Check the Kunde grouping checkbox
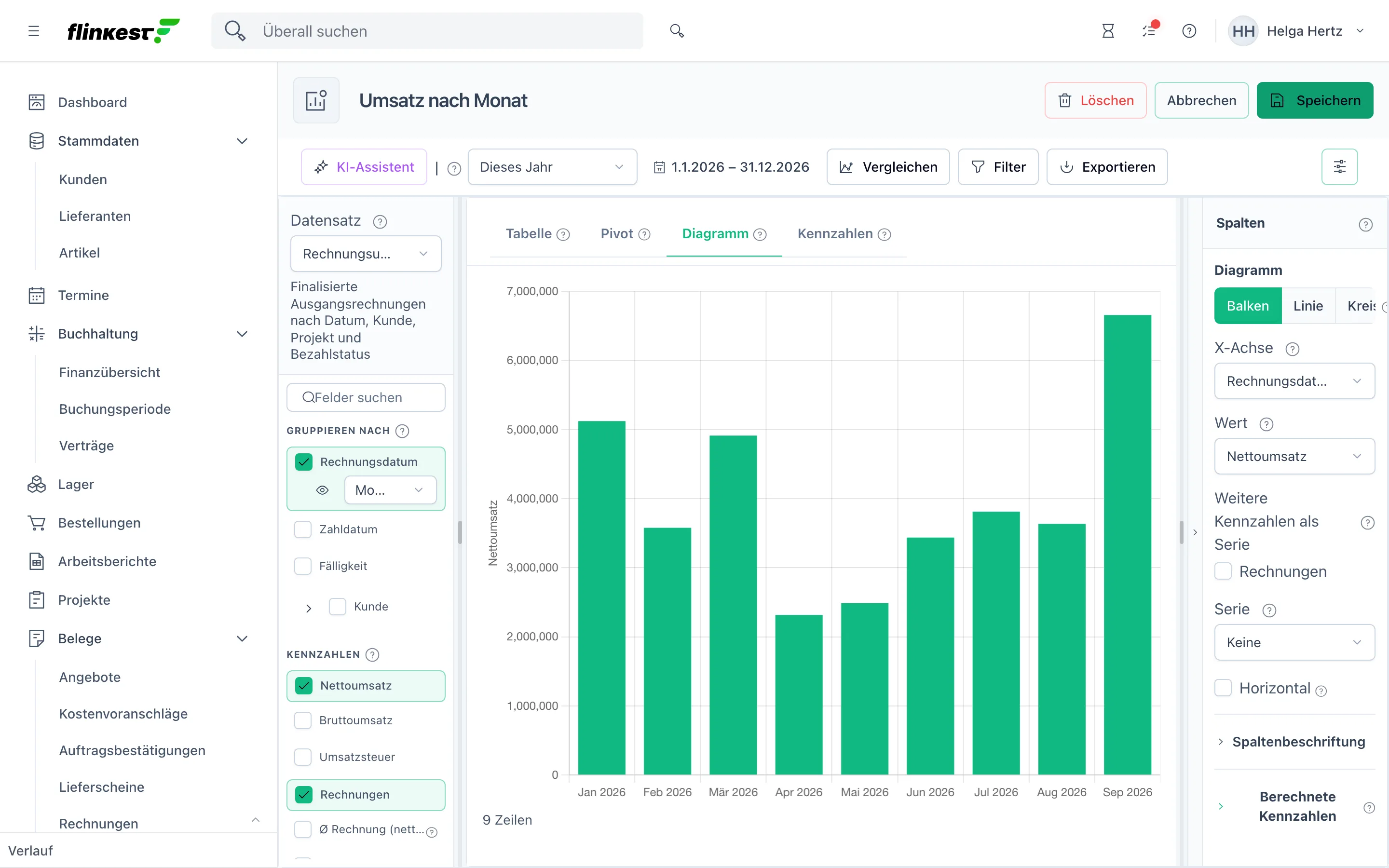The height and width of the screenshot is (868, 1389). coord(338,607)
